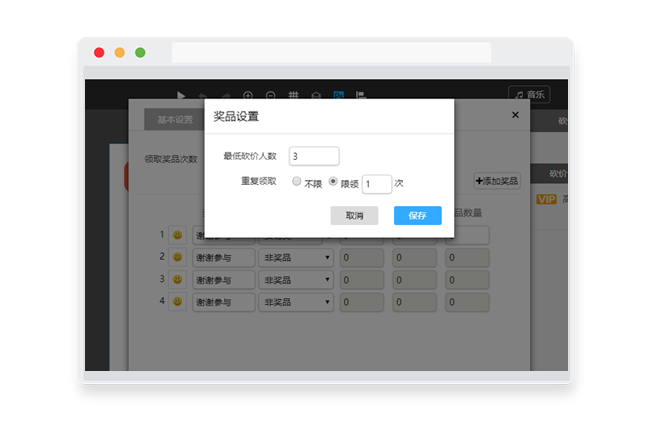Click the middle 0 field in row 3
660x430 pixels.
click(415, 280)
